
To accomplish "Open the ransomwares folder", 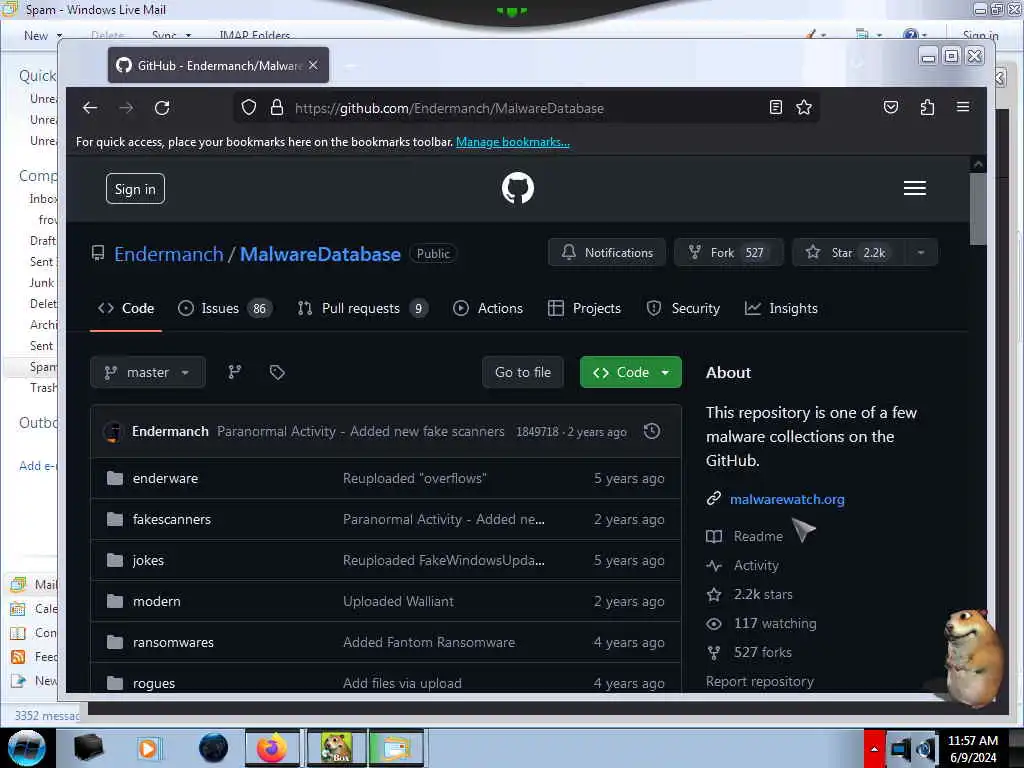I will (173, 642).
